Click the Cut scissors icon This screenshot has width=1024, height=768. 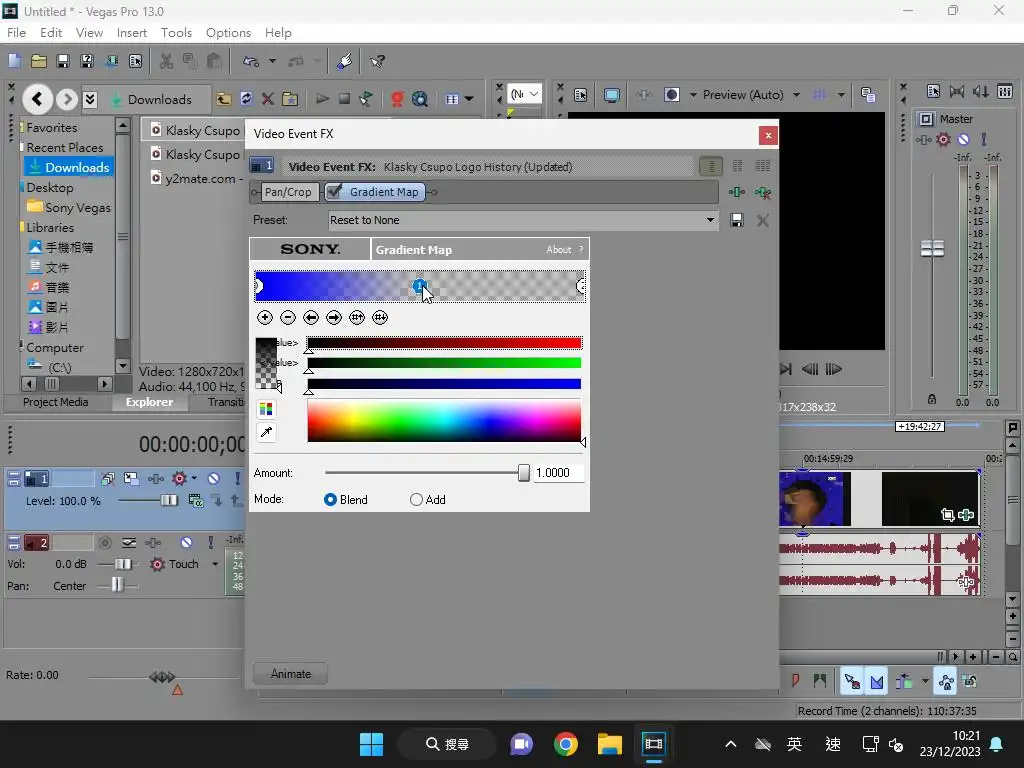167,61
